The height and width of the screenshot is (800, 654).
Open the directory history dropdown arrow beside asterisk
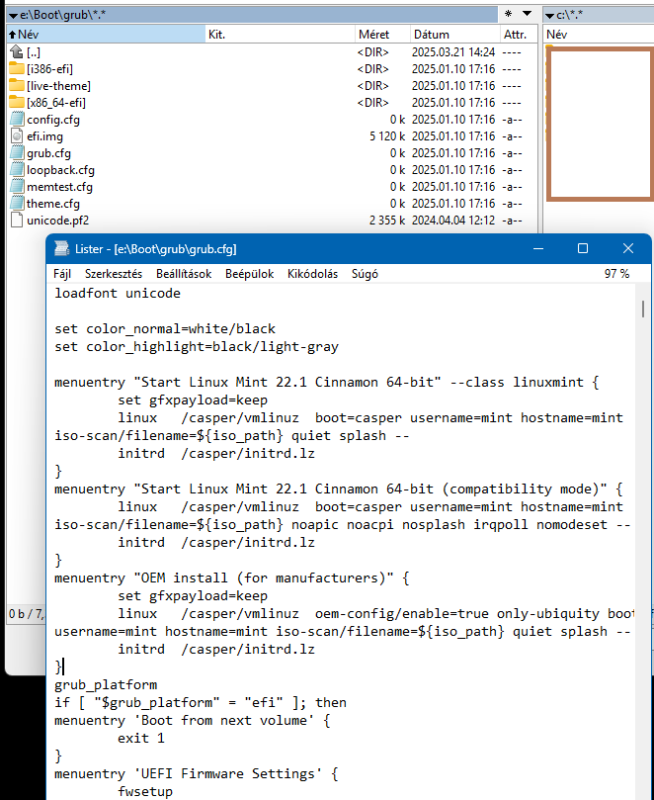(x=527, y=14)
